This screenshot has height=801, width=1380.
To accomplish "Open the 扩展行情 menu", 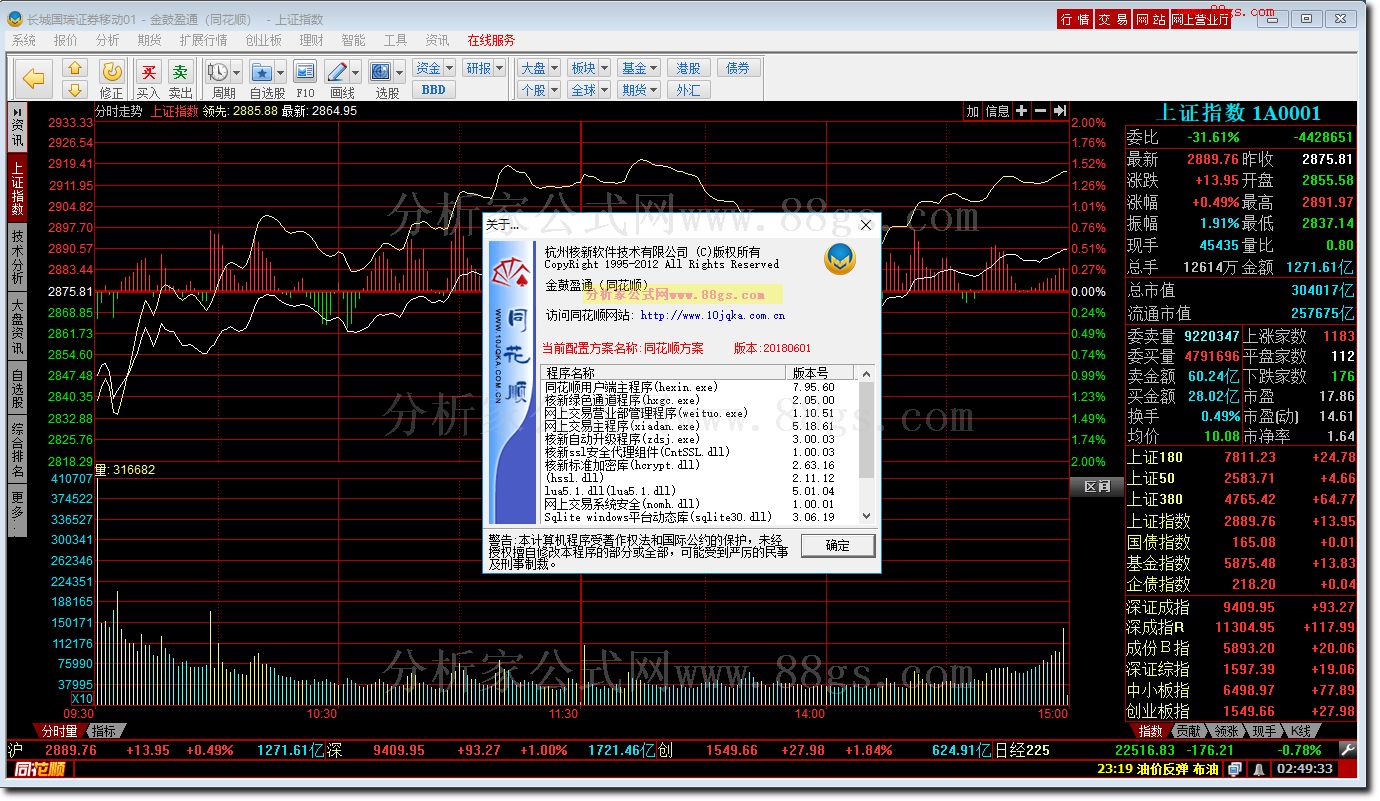I will coord(203,40).
